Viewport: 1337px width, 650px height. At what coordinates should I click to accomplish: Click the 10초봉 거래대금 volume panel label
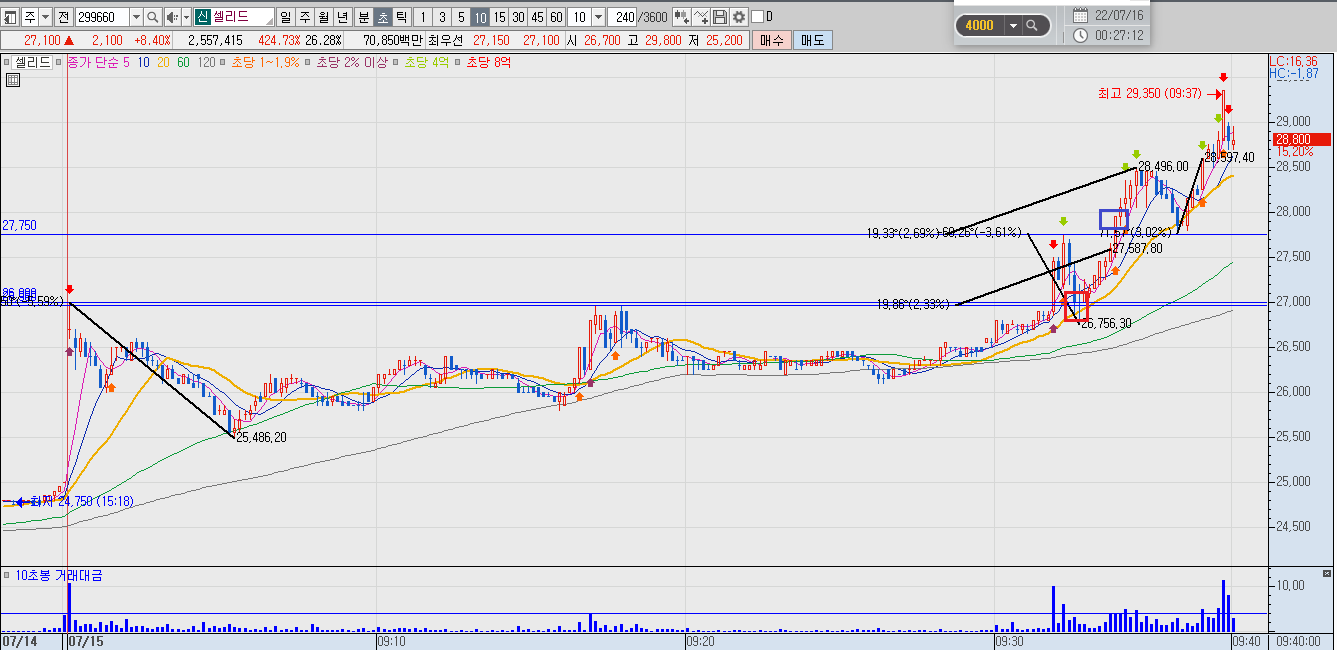click(58, 575)
